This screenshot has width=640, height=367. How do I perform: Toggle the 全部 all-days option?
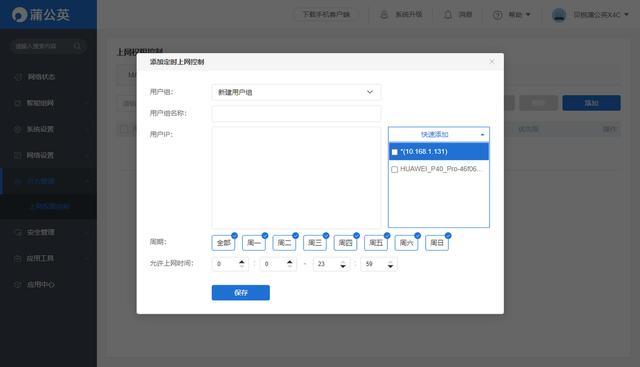point(224,243)
